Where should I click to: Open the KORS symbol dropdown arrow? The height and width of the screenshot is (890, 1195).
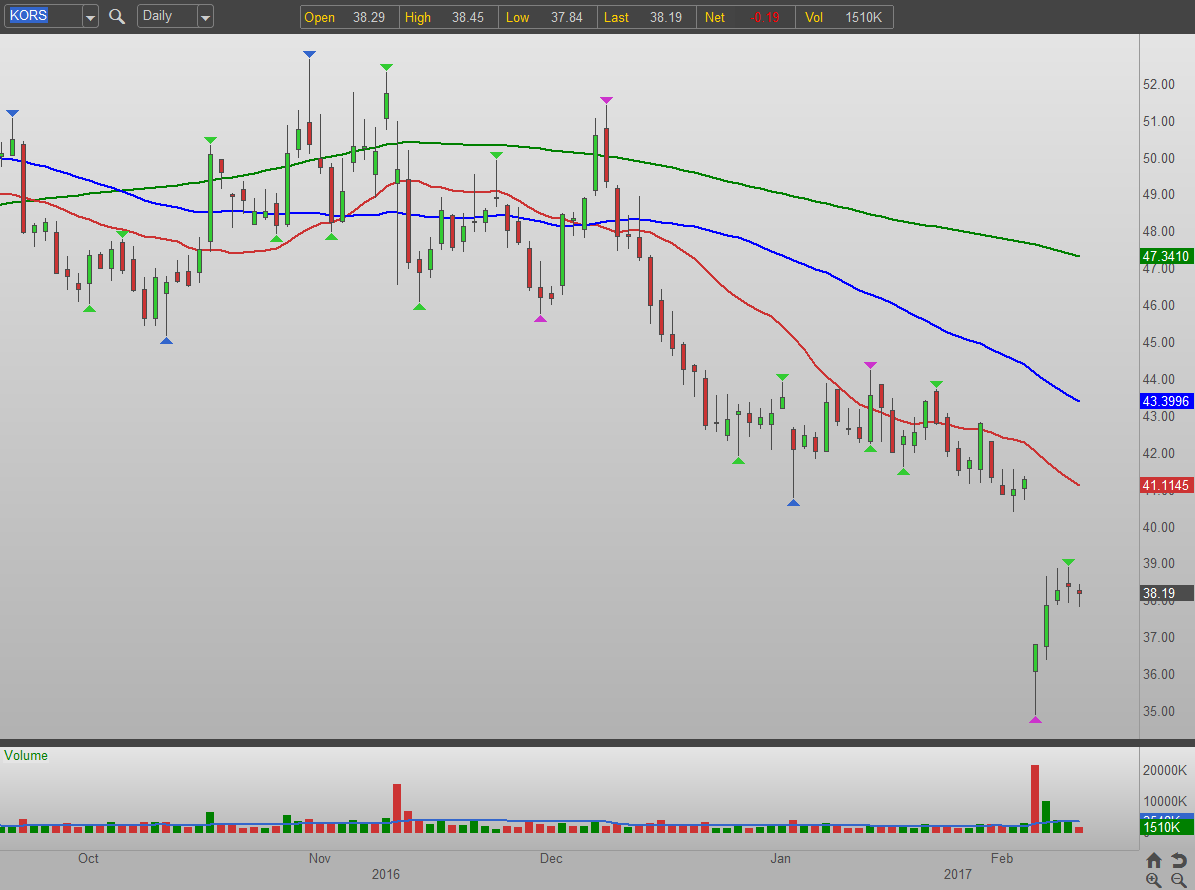90,17
